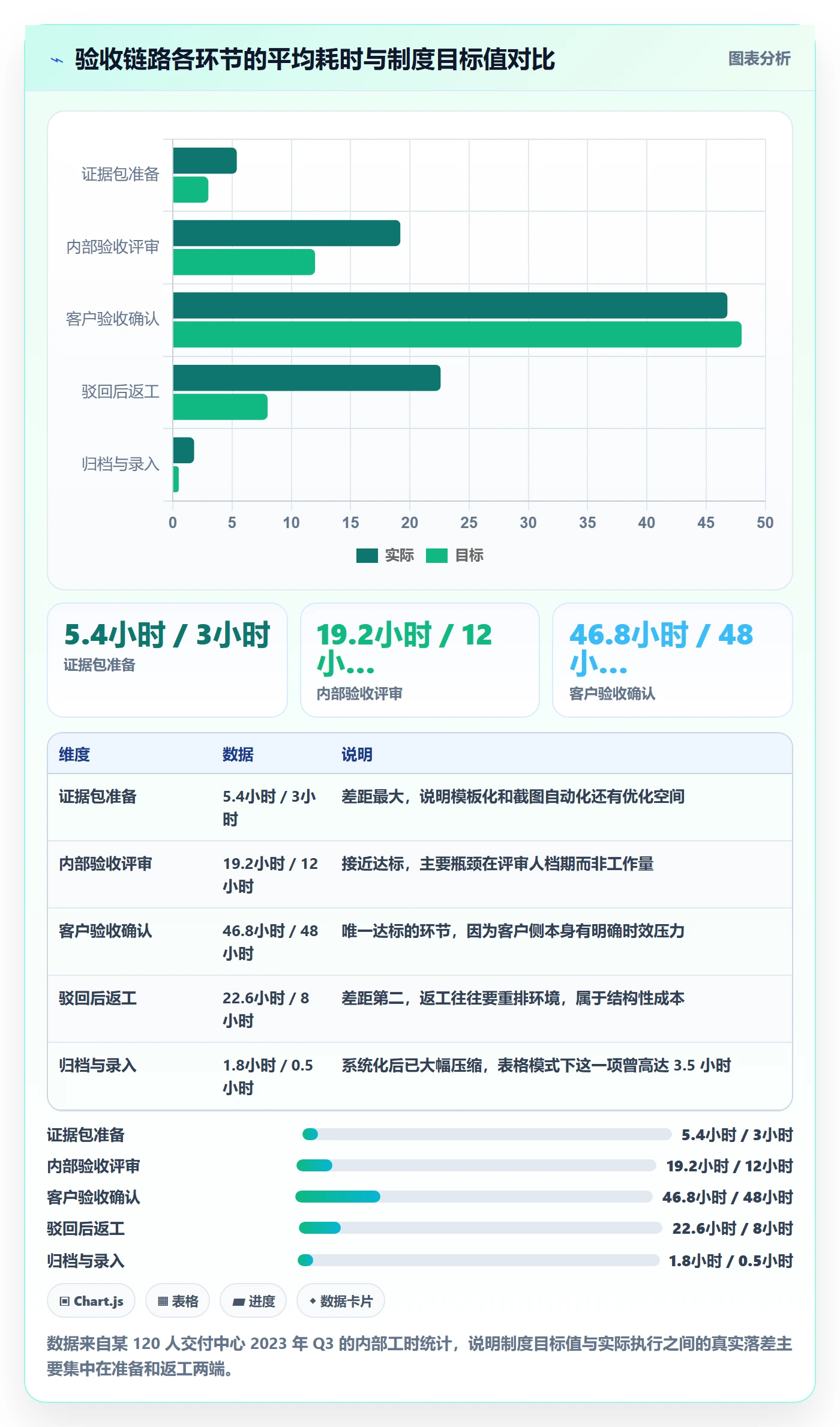Click the 证据包准备 progress bar
The width and height of the screenshot is (840, 1427).
coord(487,1134)
